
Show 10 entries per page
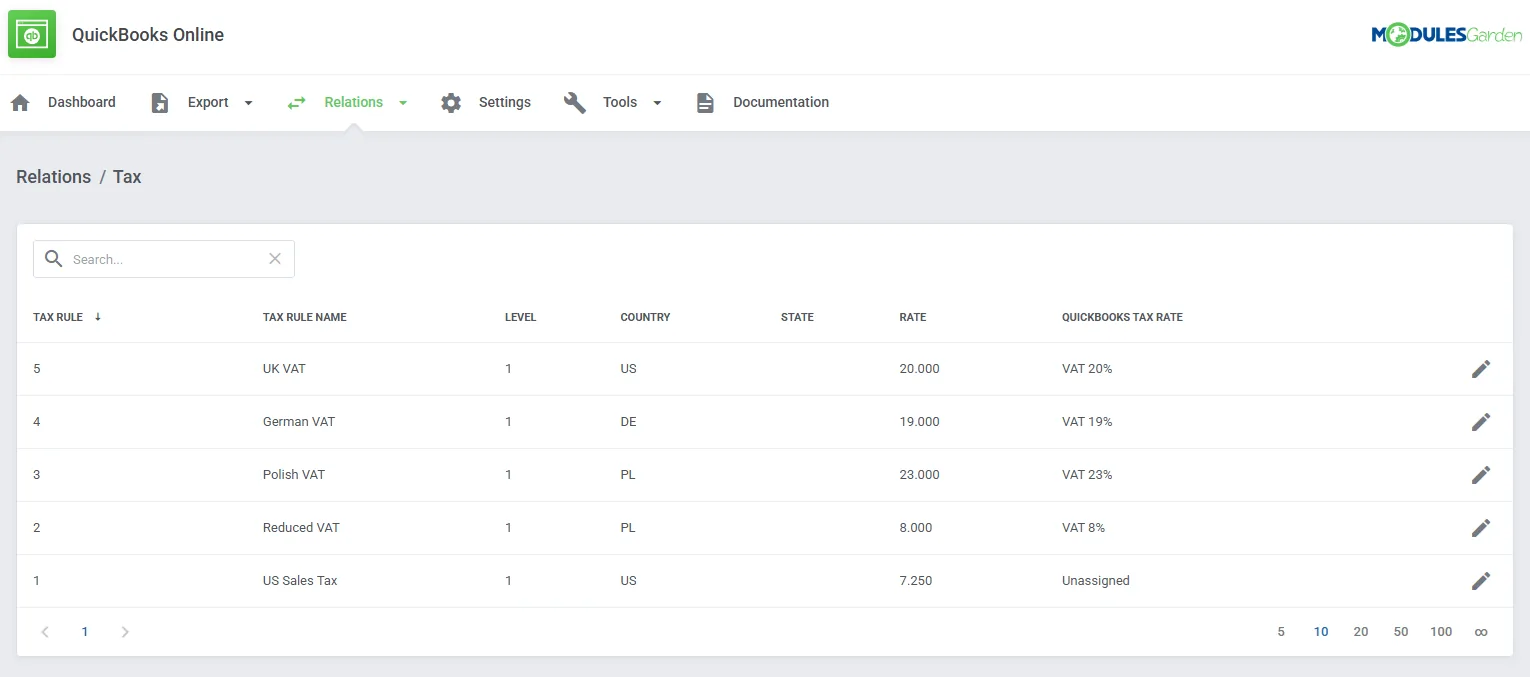click(1321, 632)
